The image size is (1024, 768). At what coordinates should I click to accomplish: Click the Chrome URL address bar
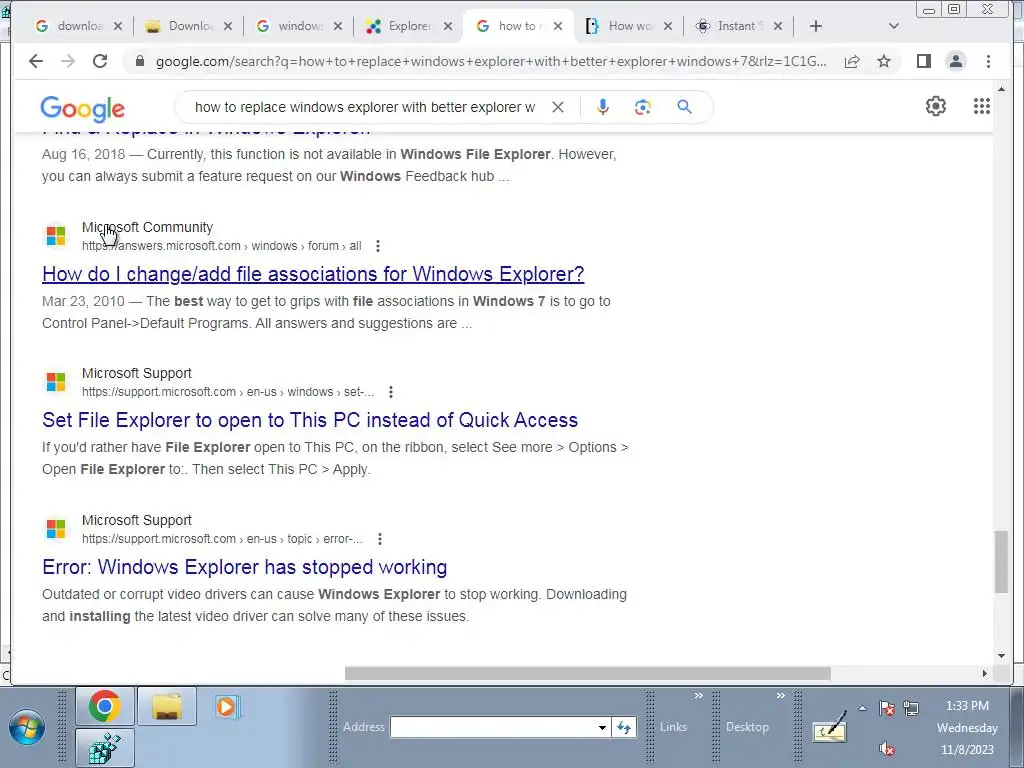[491, 61]
